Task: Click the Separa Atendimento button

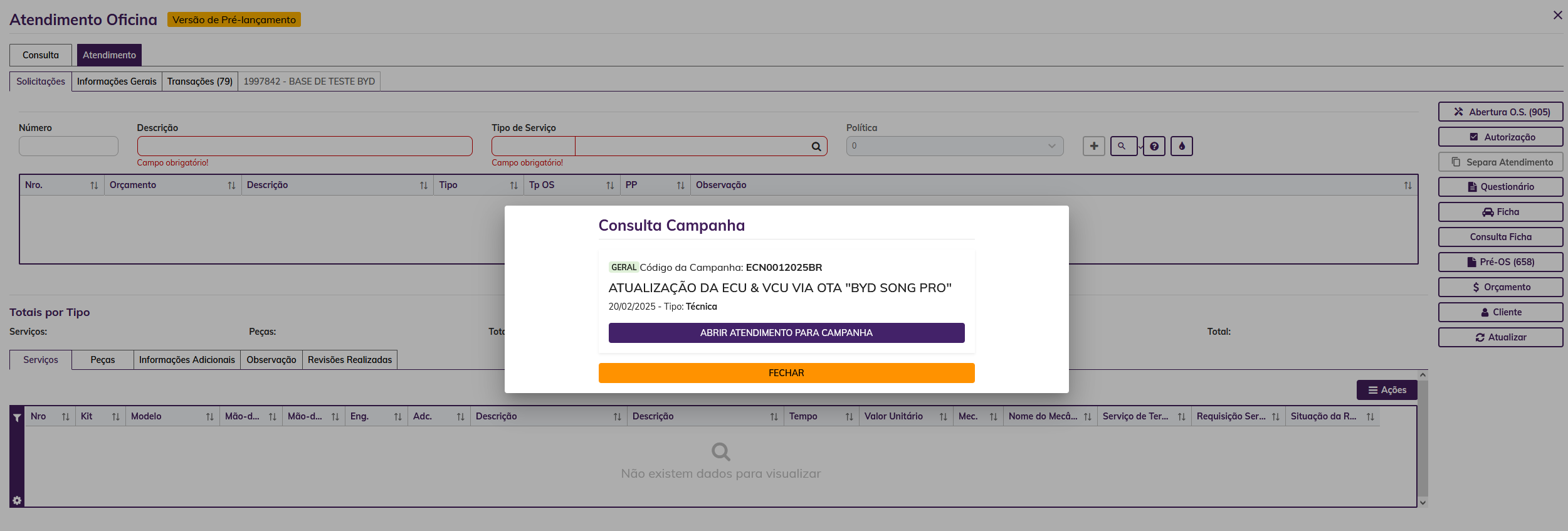Action: pyautogui.click(x=1500, y=162)
